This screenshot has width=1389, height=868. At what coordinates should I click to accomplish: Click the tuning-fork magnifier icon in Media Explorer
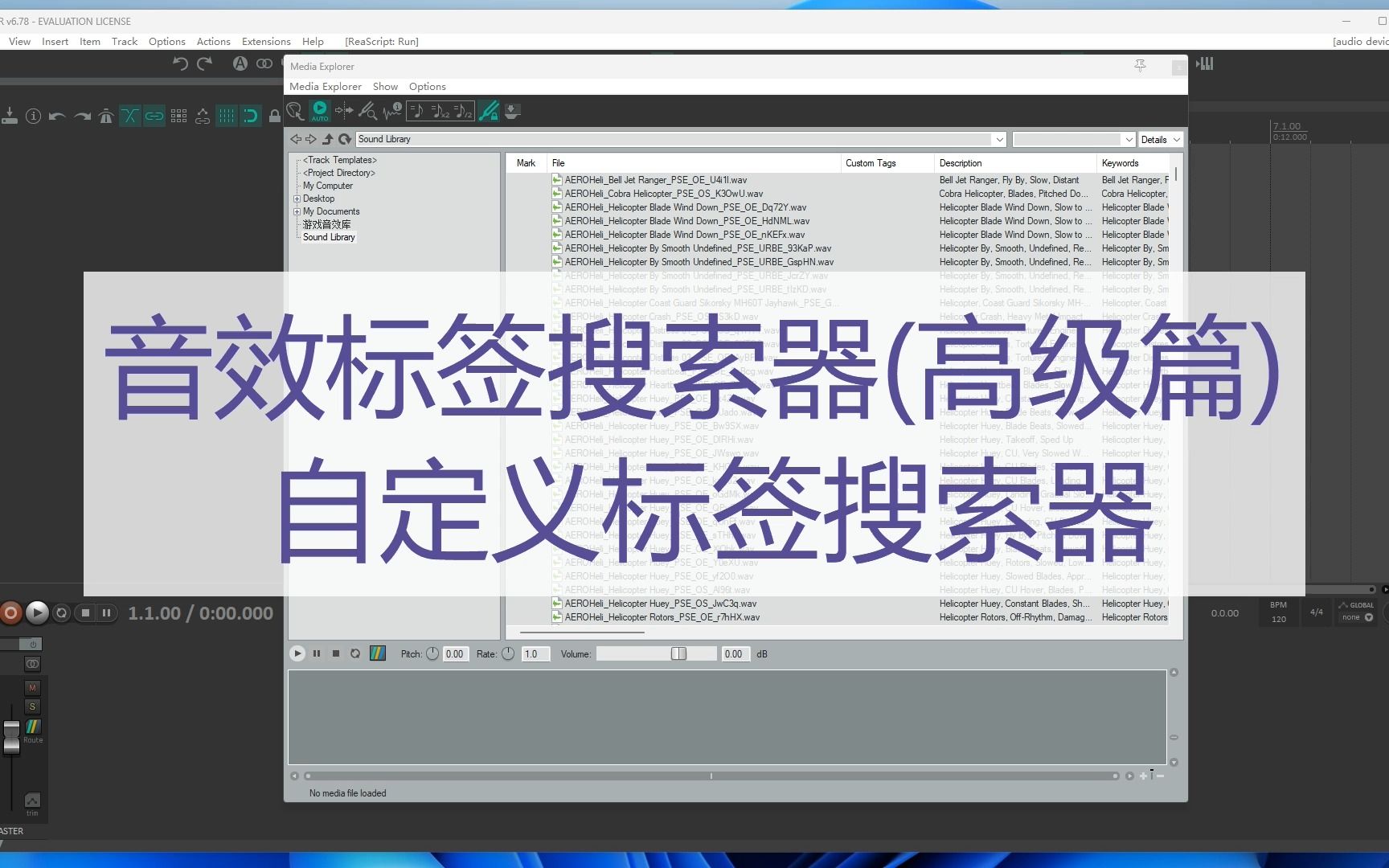(367, 111)
